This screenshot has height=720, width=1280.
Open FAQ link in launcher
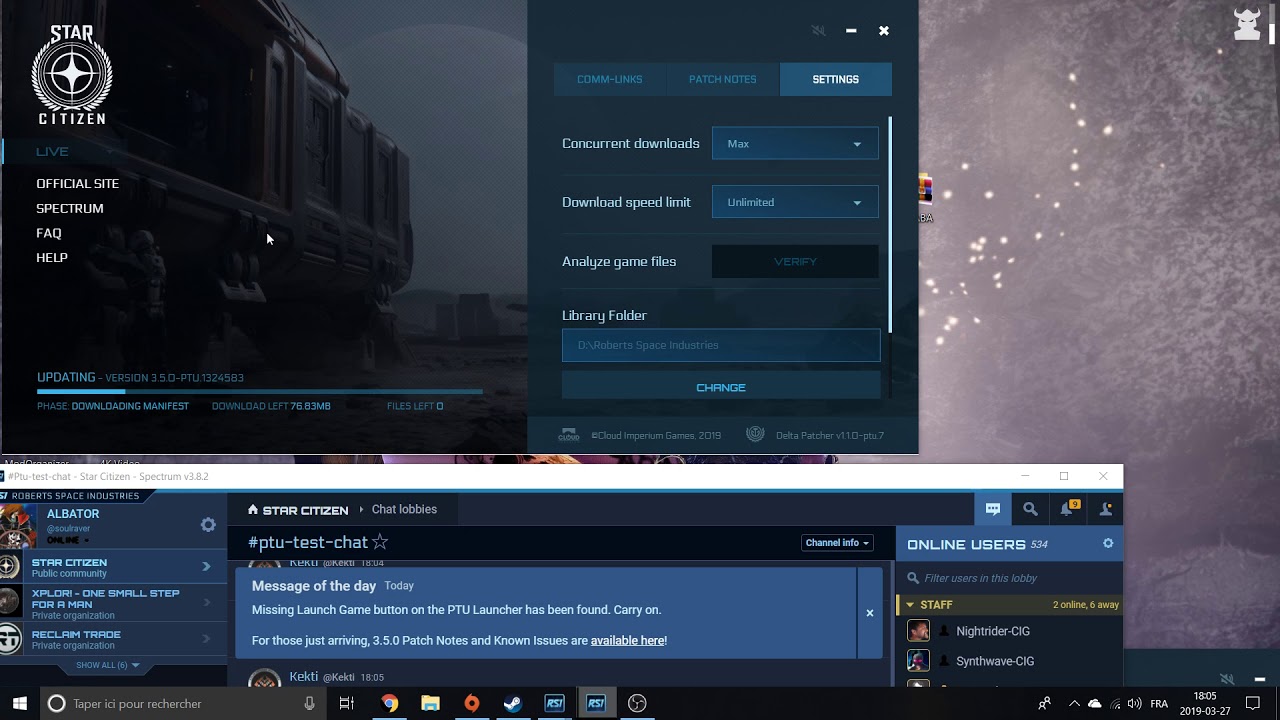click(x=48, y=233)
